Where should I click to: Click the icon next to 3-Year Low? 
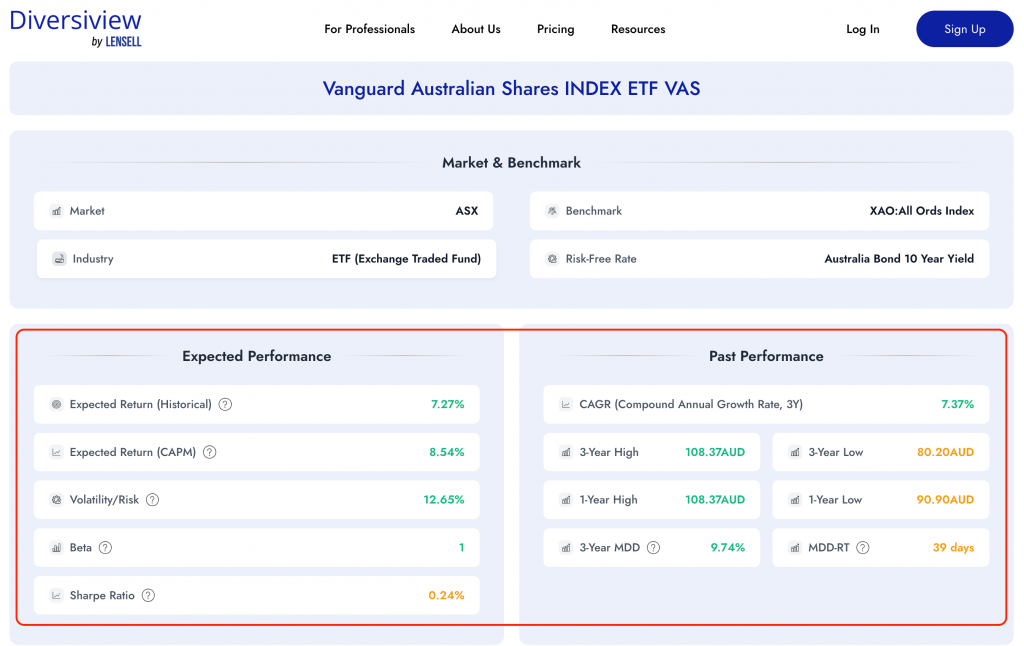[794, 452]
